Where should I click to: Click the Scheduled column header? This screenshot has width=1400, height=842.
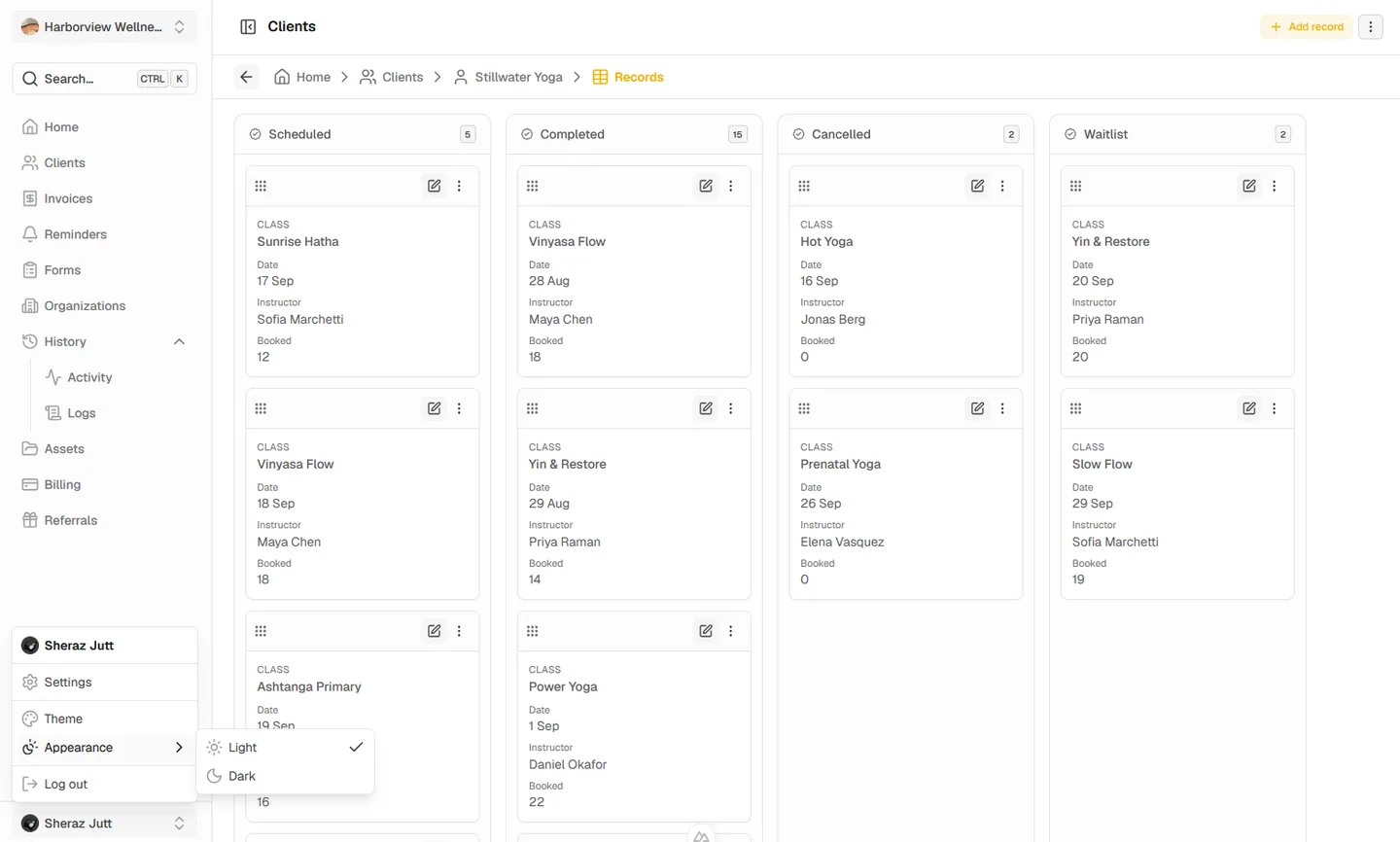[x=362, y=134]
